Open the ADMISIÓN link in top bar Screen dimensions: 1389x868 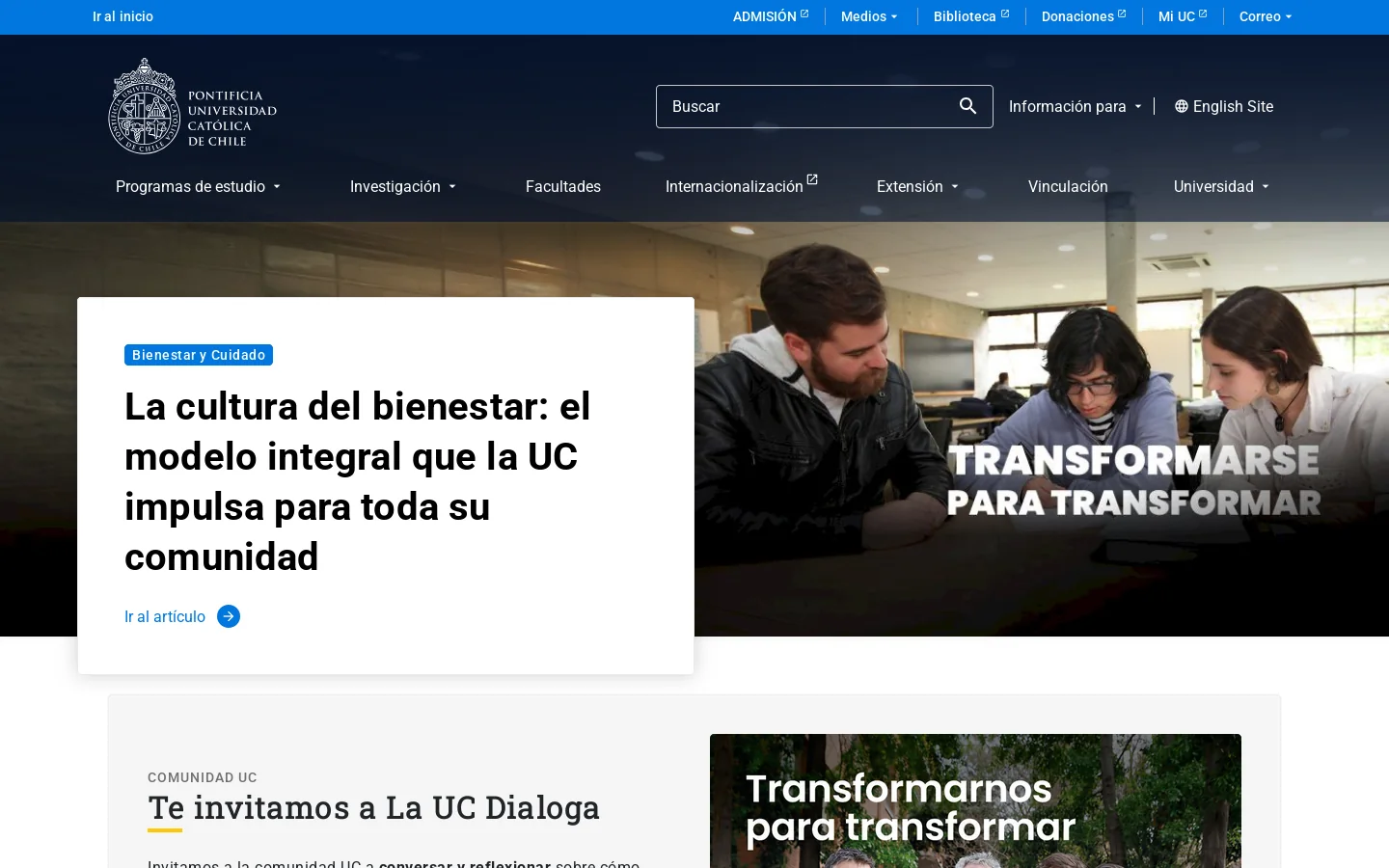point(765,16)
